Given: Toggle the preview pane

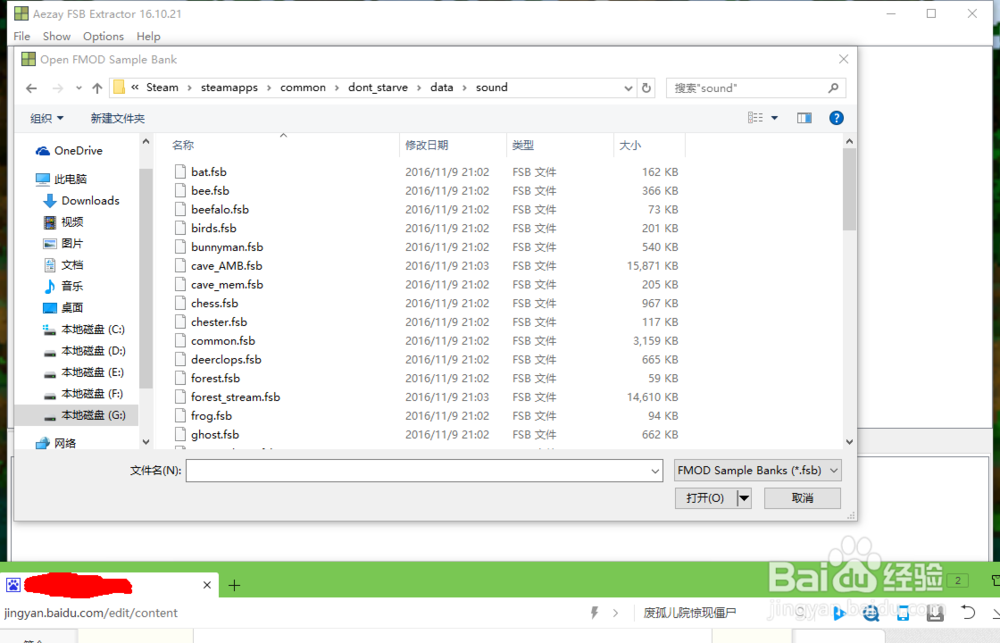Looking at the screenshot, I should (x=804, y=118).
